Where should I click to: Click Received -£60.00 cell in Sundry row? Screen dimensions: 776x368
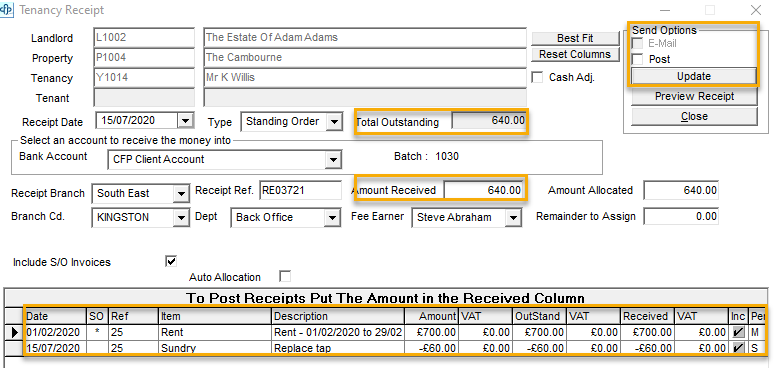(x=647, y=348)
